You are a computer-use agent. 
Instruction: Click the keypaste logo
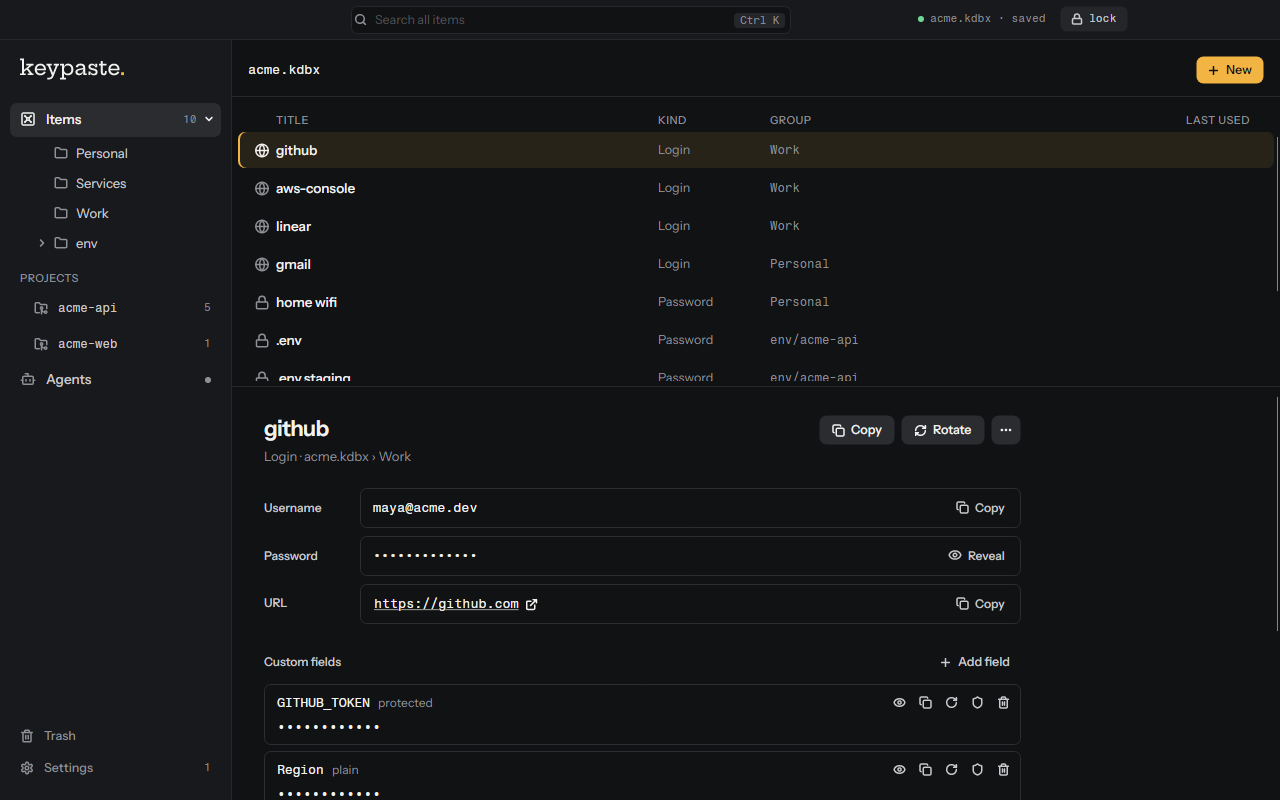(72, 69)
